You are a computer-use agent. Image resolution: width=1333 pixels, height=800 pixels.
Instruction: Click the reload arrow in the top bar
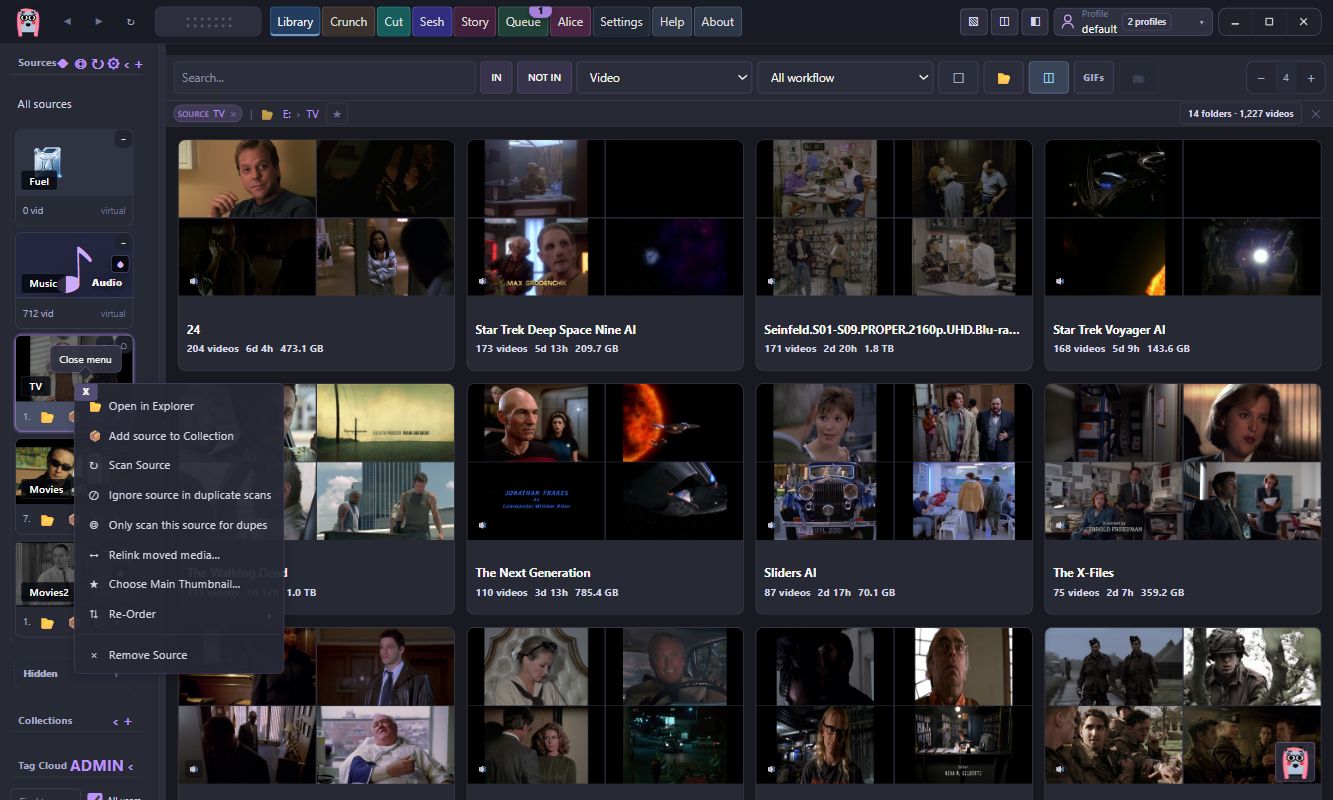coord(130,21)
